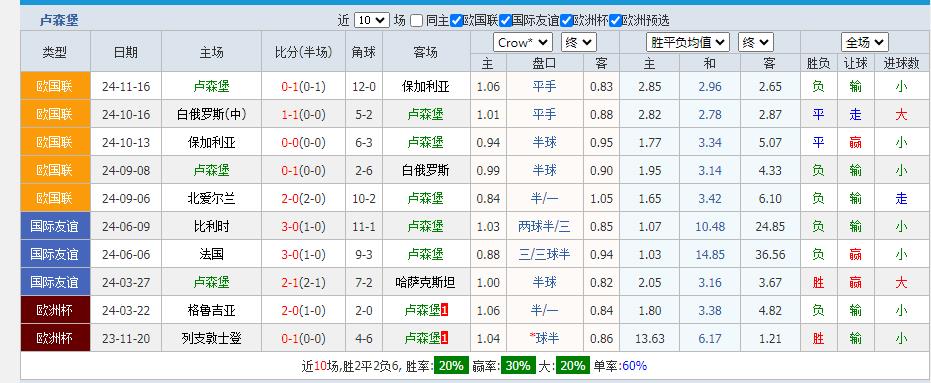Click opponent 保加利亚 in the away column
This screenshot has width=931, height=383.
coord(426,87)
